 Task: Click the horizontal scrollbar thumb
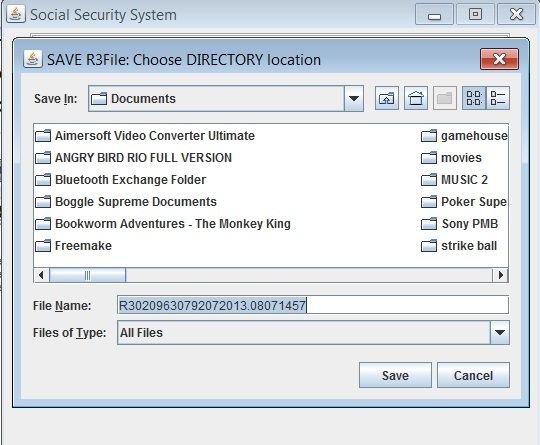click(87, 275)
